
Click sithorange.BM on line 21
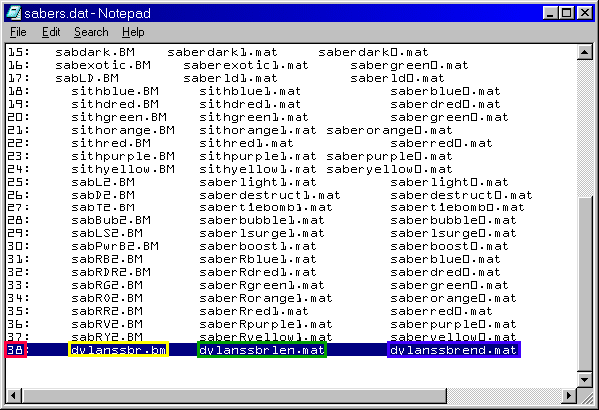[x=123, y=130]
